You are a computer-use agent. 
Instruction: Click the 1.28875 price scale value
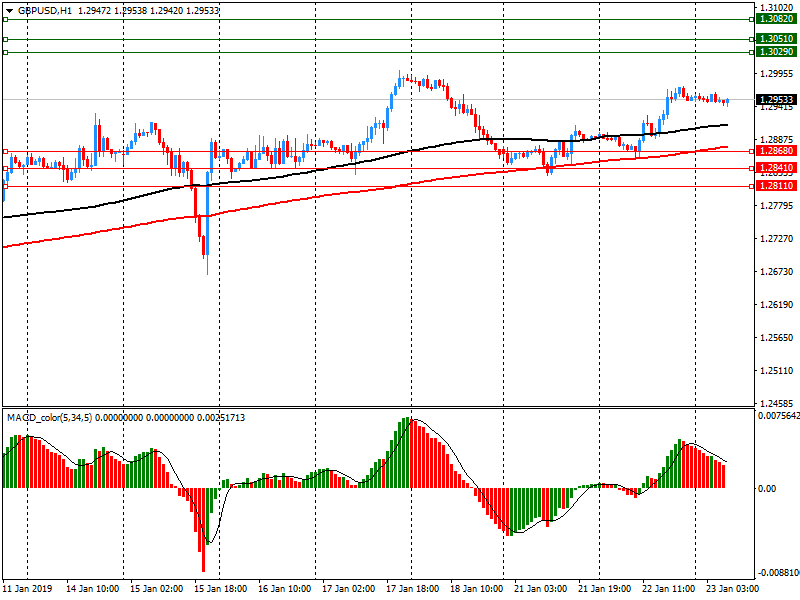pyautogui.click(x=777, y=140)
